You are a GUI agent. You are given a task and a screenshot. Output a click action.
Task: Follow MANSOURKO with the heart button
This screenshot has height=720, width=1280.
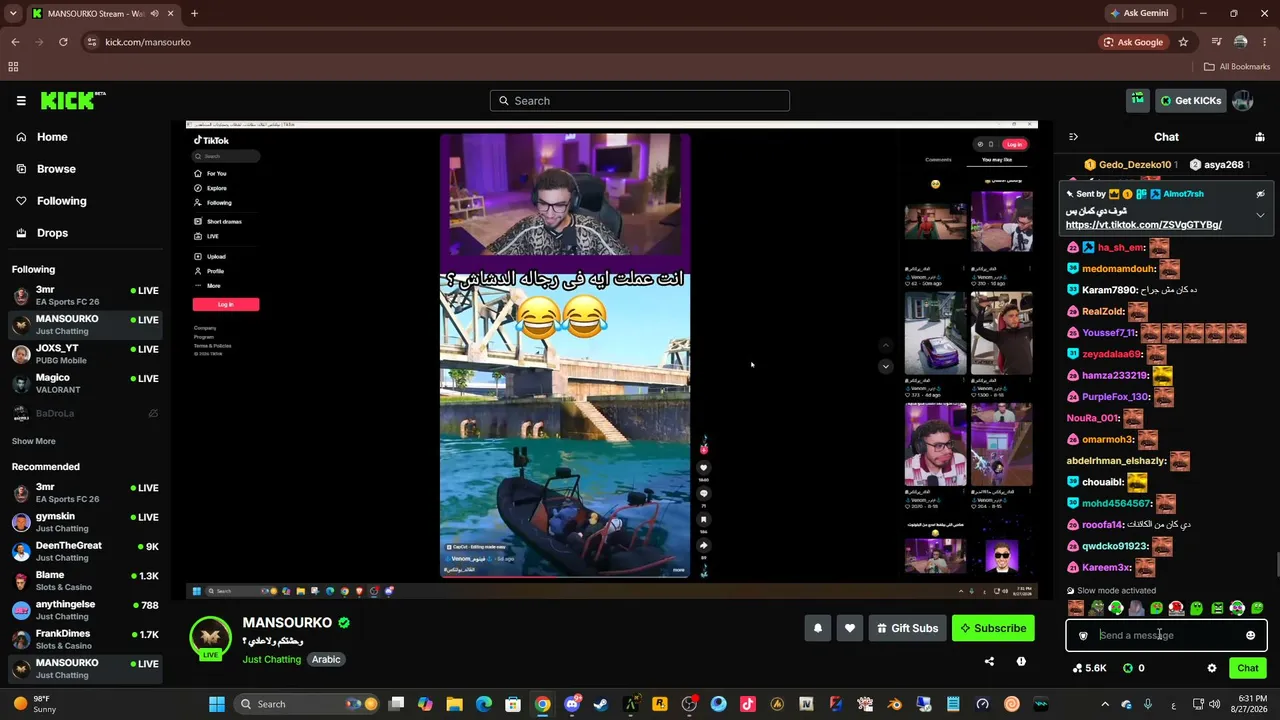click(850, 628)
